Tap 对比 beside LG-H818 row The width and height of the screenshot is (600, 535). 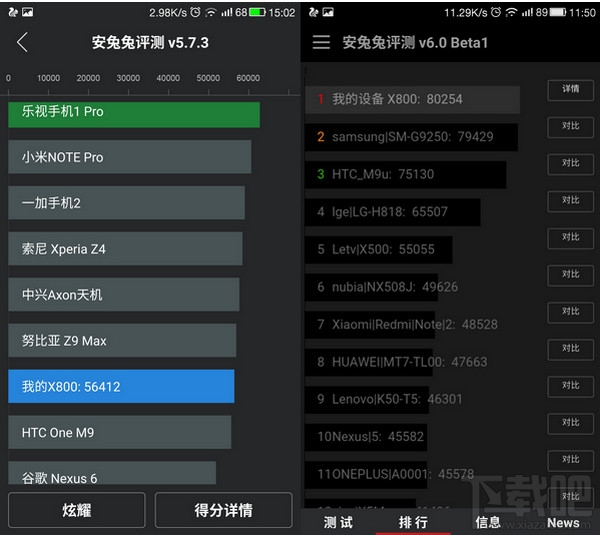(x=571, y=201)
